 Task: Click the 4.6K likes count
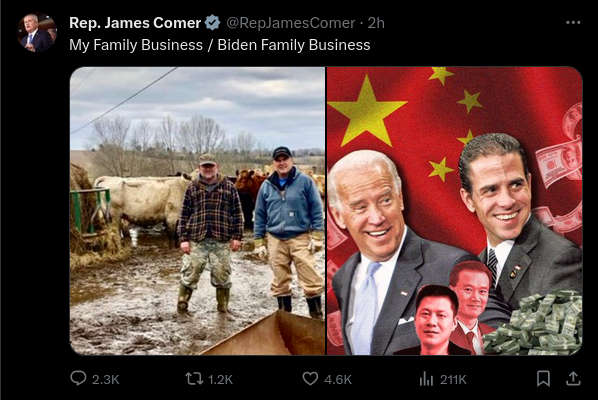[x=338, y=379]
